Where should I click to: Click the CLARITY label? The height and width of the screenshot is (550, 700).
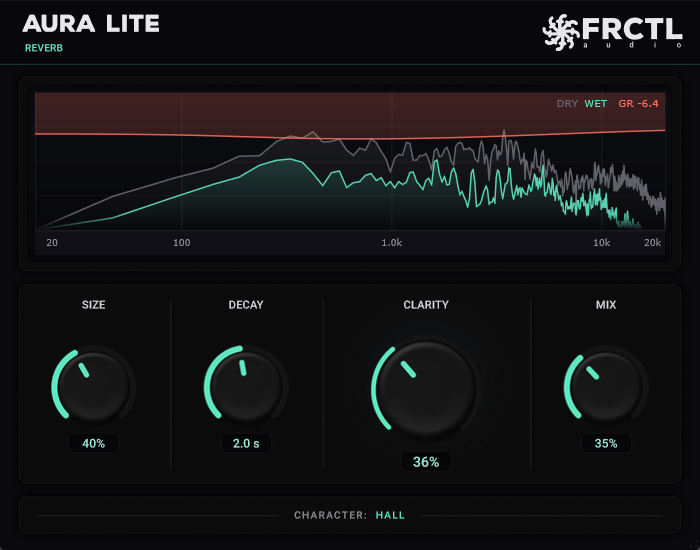coord(426,304)
